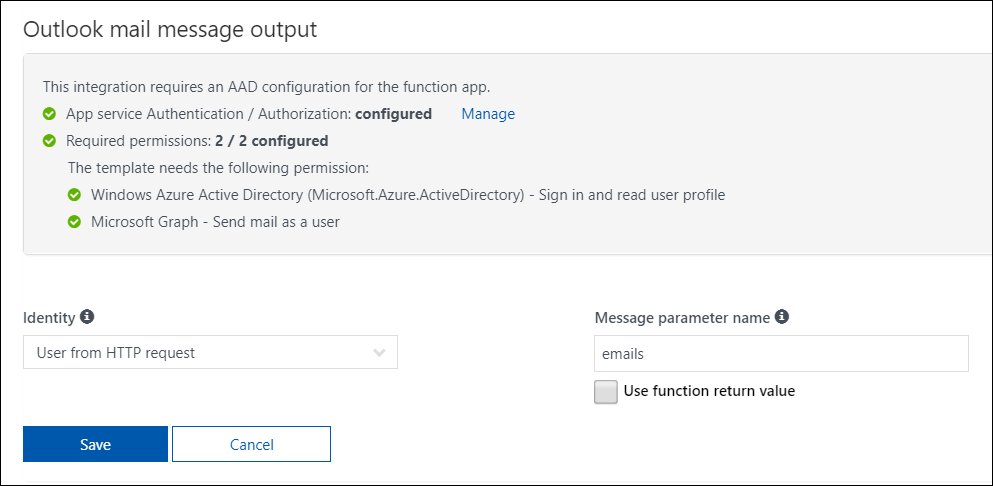Click the '2 / 2 configured' status text

[x=271, y=141]
